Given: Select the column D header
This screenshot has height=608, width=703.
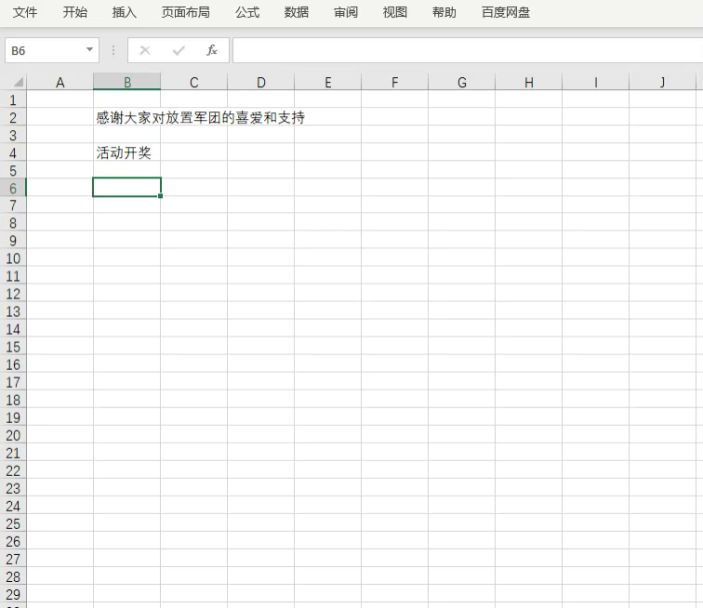Looking at the screenshot, I should [260, 83].
